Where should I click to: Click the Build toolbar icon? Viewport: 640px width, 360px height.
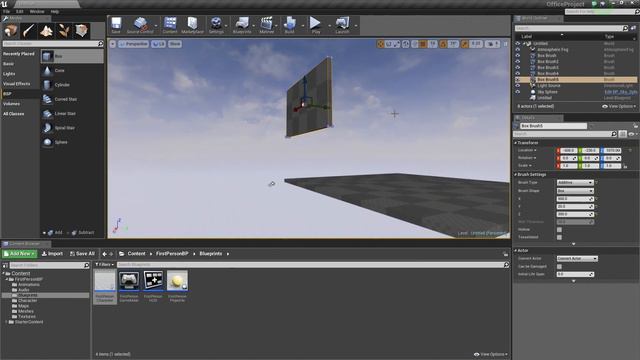tap(289, 25)
